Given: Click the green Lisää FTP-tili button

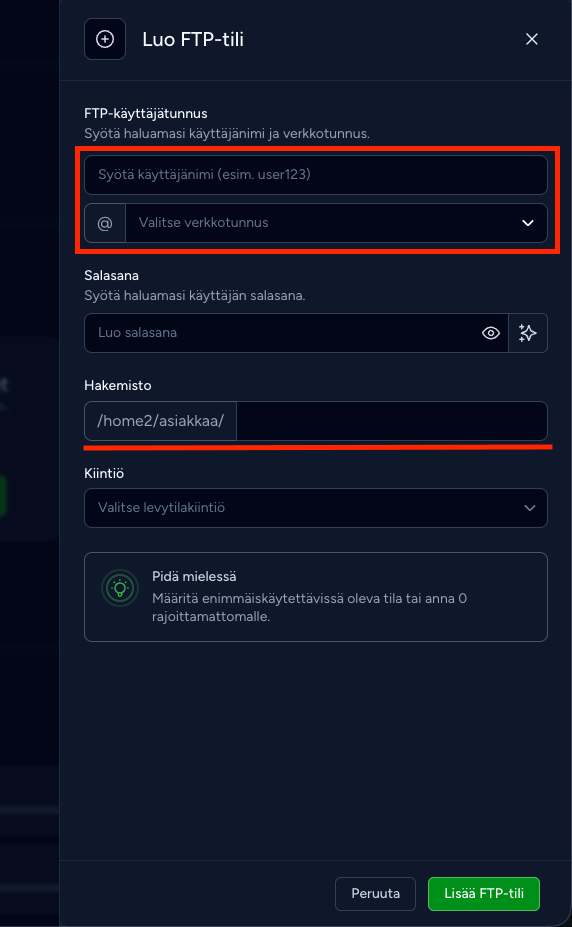Looking at the screenshot, I should coord(484,893).
